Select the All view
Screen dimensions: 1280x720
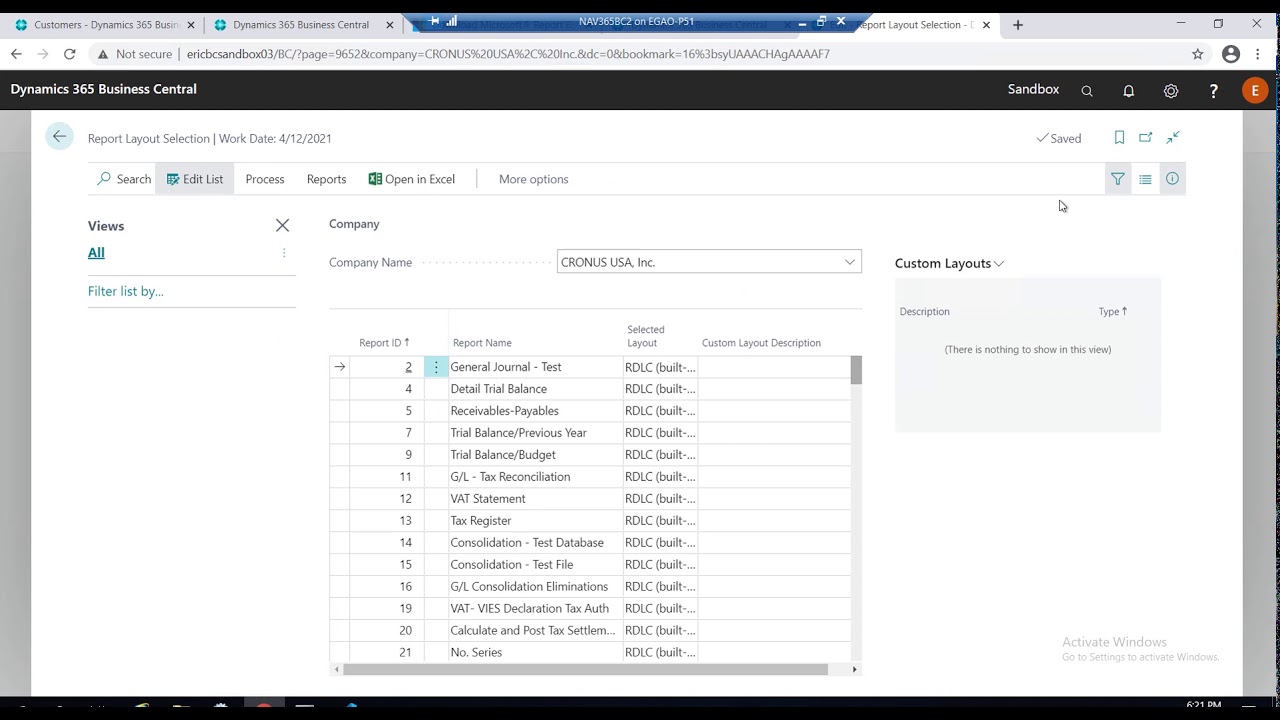[x=96, y=253]
